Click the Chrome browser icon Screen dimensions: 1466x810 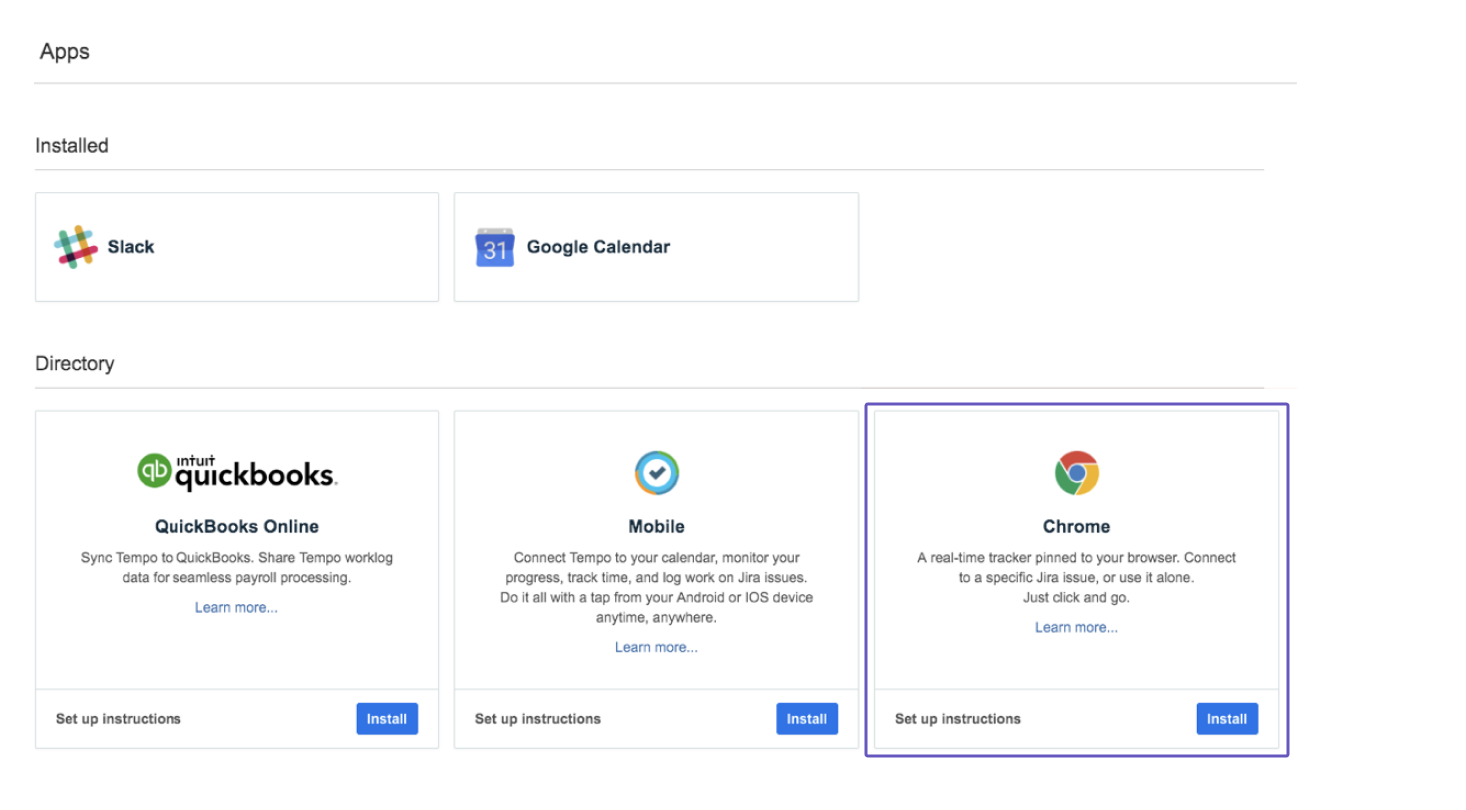click(x=1076, y=473)
